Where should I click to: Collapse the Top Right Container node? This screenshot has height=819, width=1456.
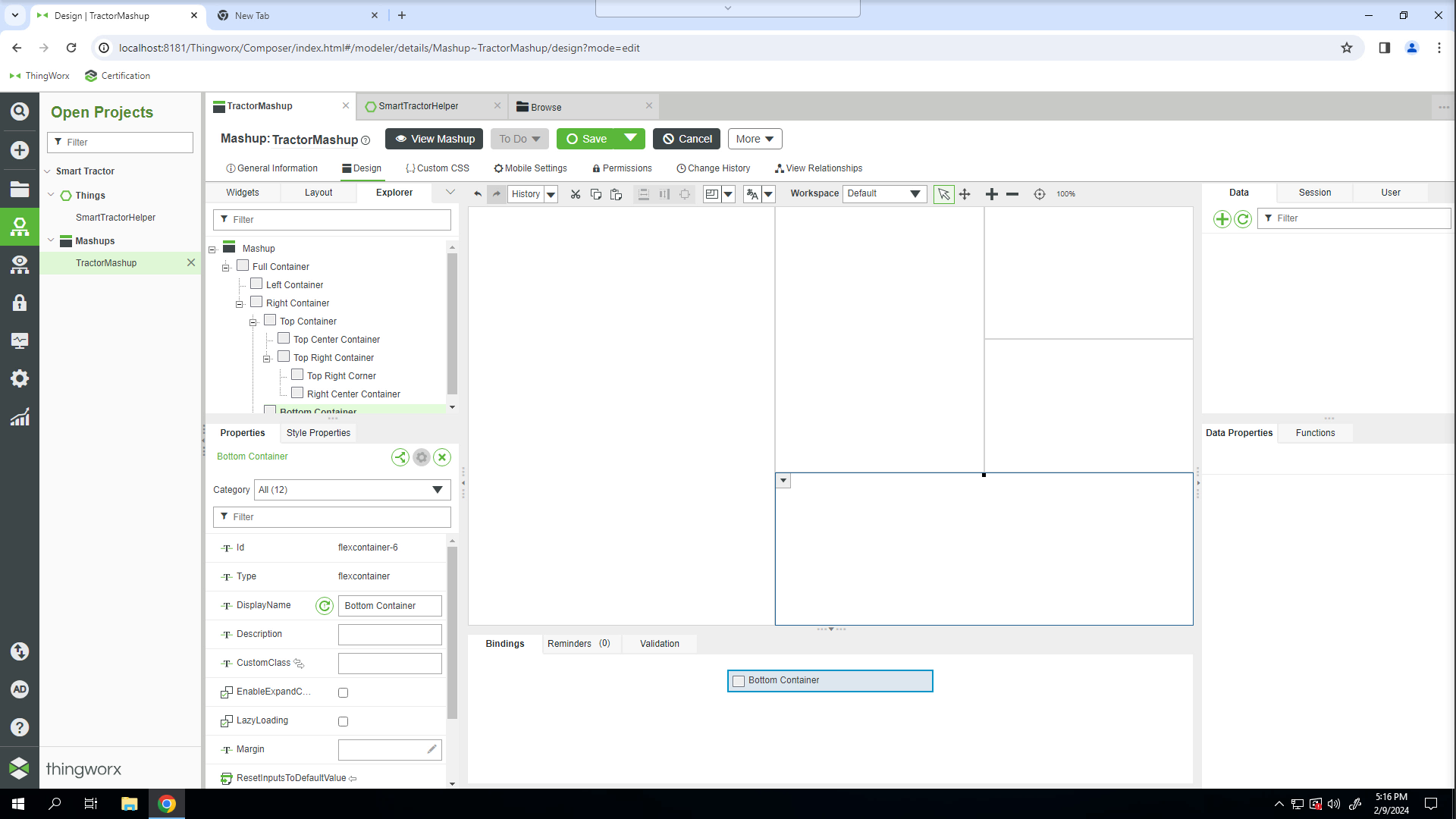267,359
